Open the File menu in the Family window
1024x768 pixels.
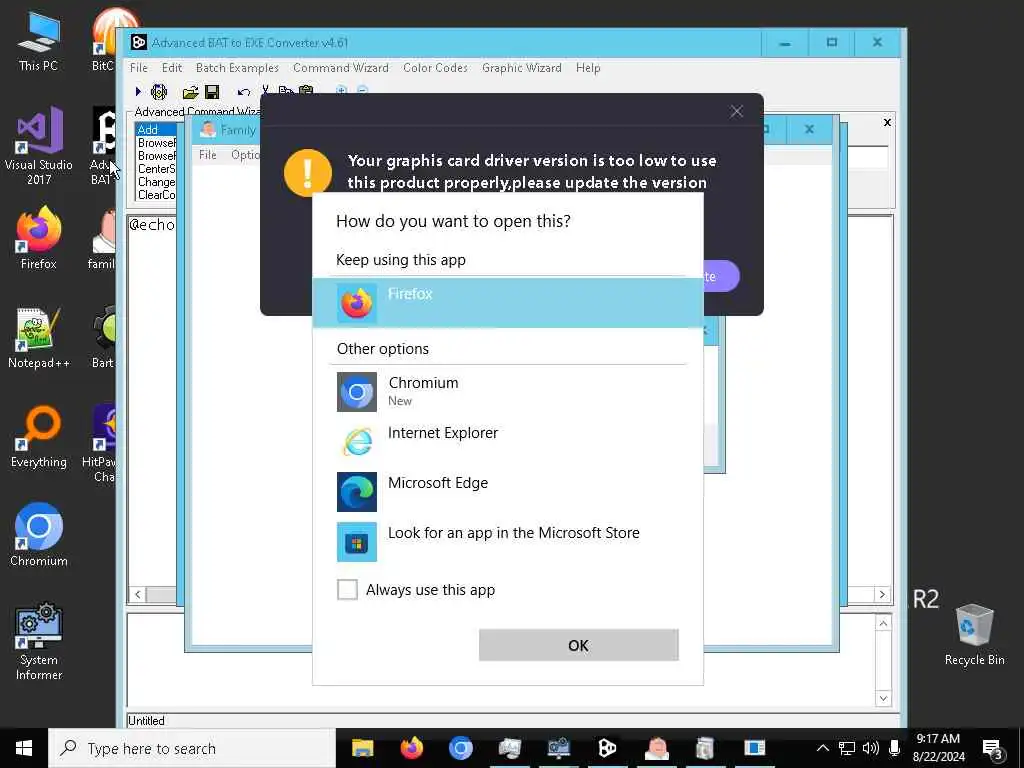(208, 155)
